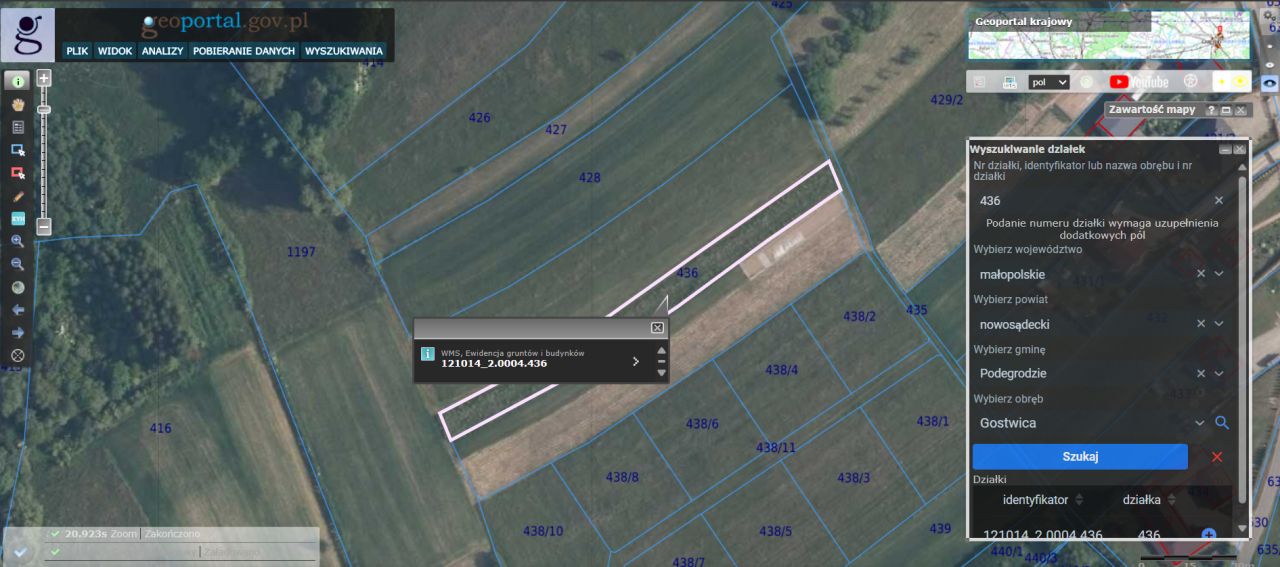The image size is (1280, 567).
Task: Open help for Zawartość mapy panel
Action: click(x=1211, y=110)
